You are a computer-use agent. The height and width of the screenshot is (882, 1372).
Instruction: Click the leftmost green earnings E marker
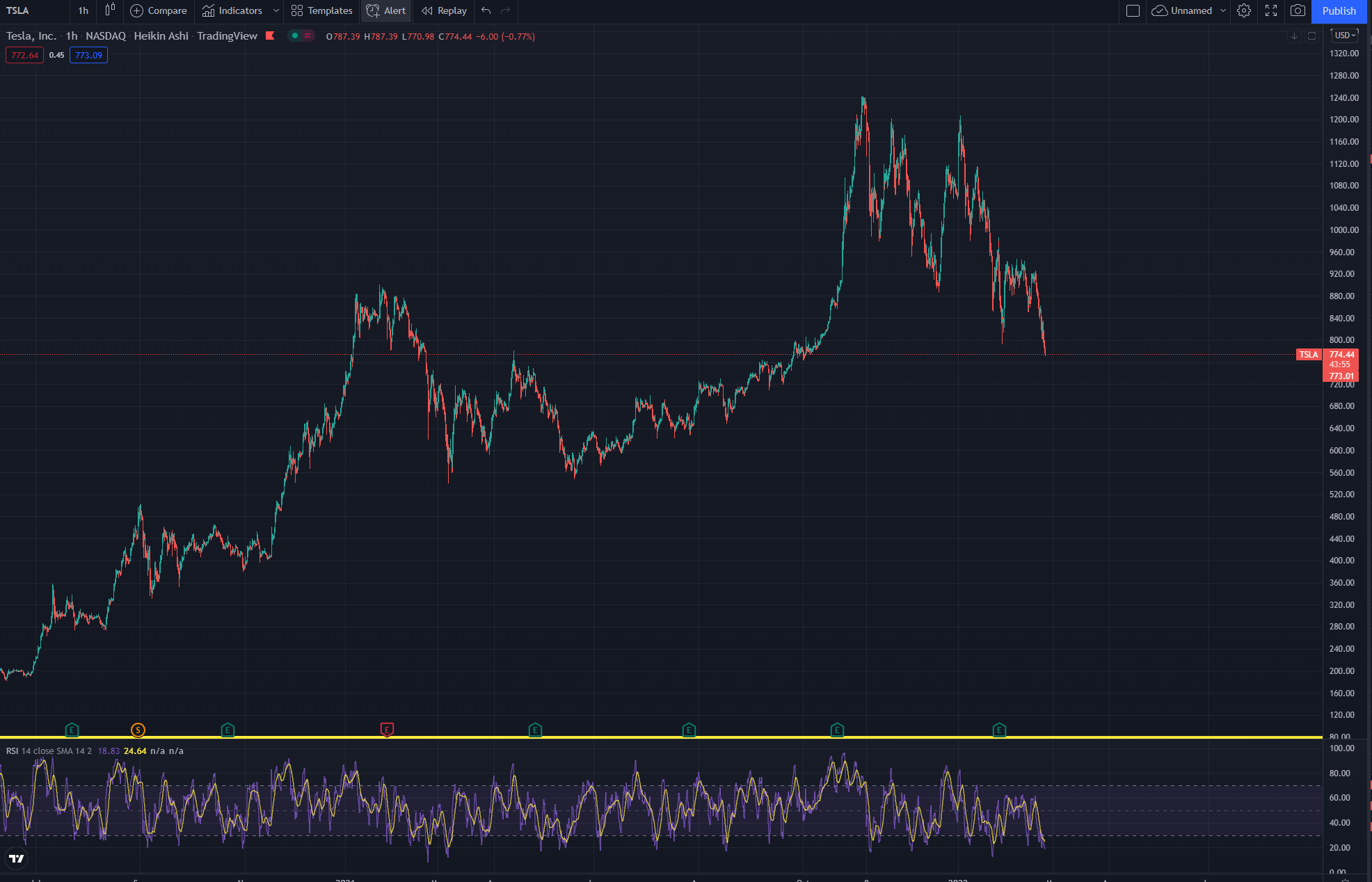tap(72, 730)
